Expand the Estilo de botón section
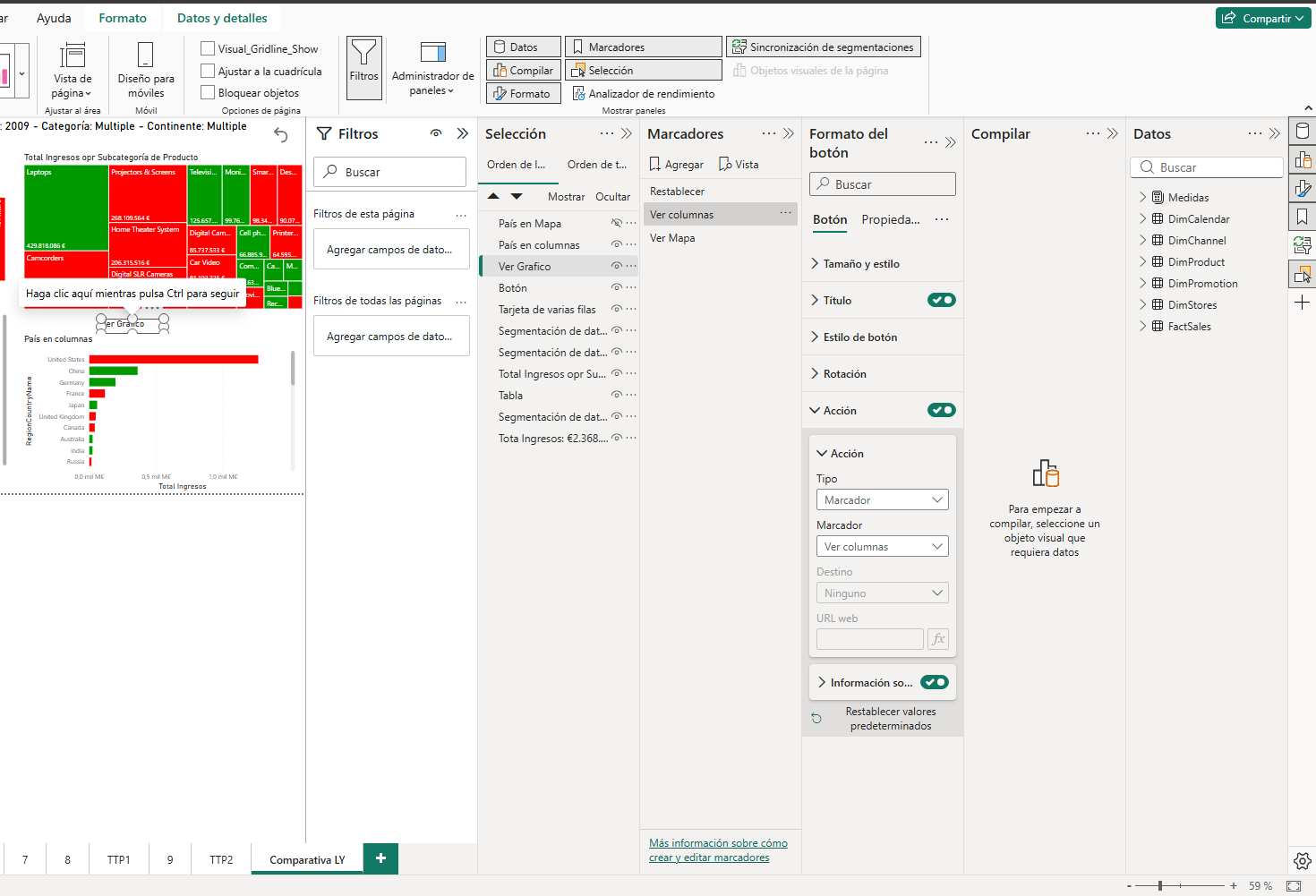Viewport: 1316px width, 896px height. click(859, 337)
